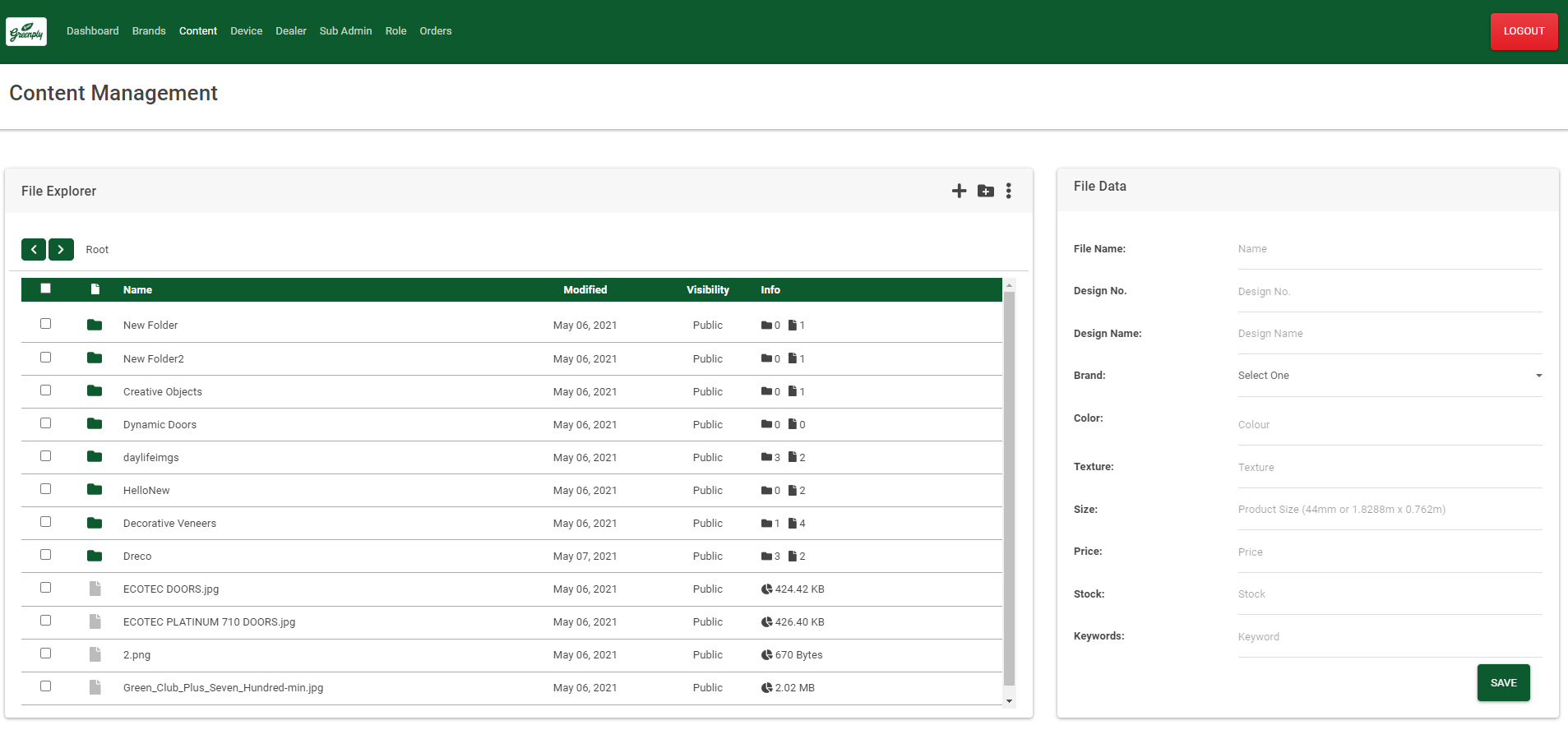1568x739 pixels.
Task: Click the new folder icon
Action: click(x=986, y=191)
